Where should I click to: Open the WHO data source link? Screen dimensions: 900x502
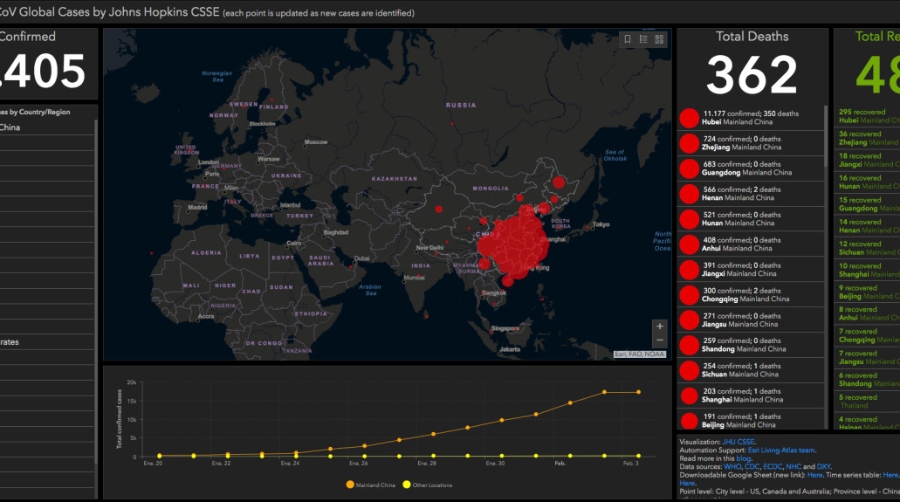[732, 466]
